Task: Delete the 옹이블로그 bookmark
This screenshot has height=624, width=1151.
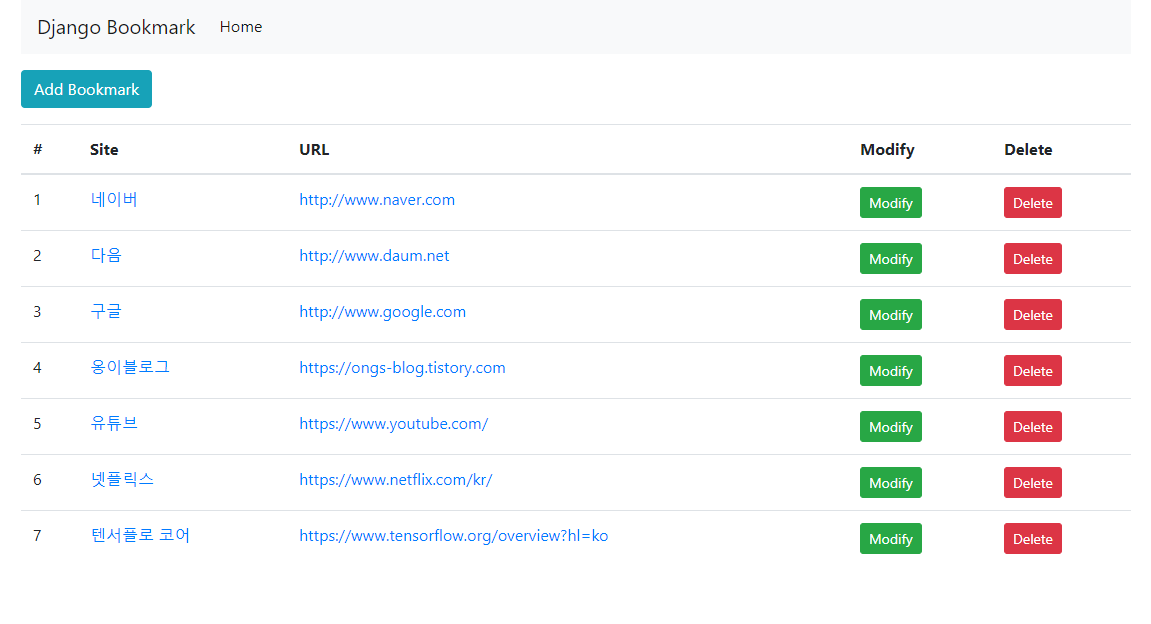Action: [1033, 371]
